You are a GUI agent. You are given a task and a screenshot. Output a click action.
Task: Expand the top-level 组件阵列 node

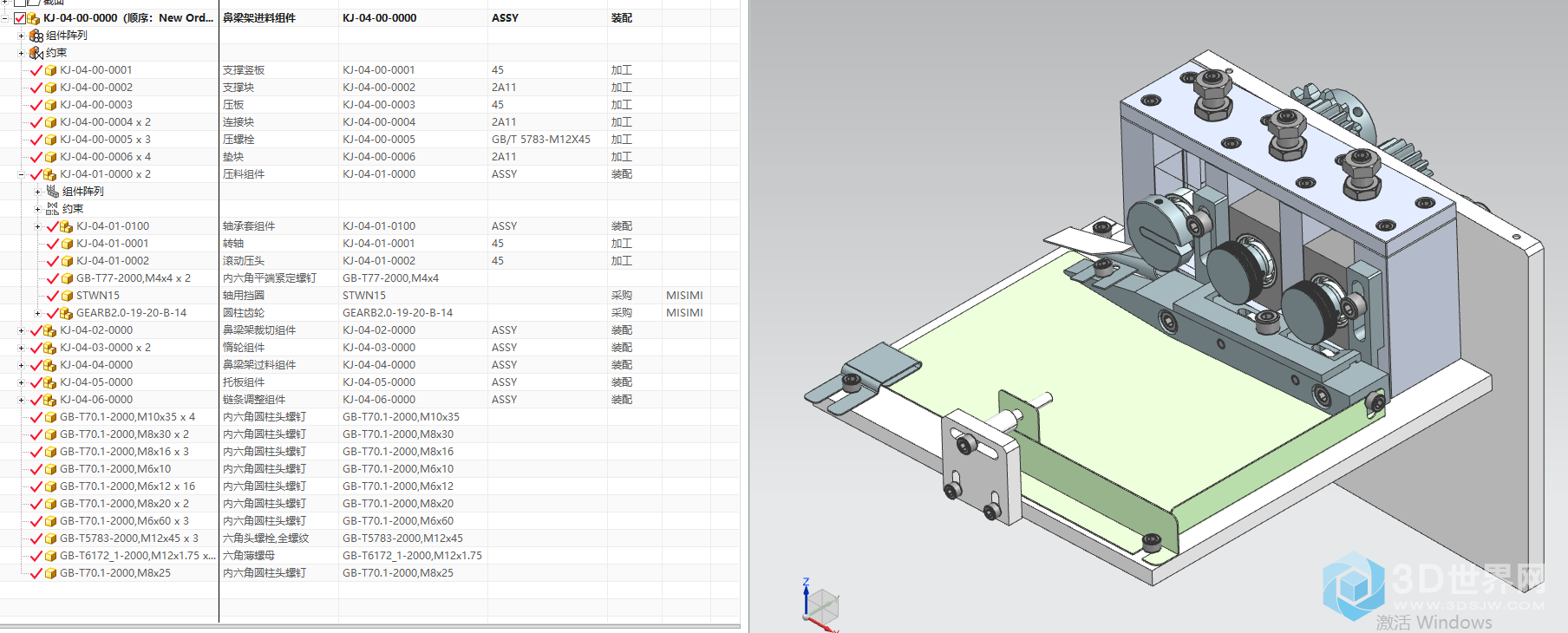tap(22, 36)
